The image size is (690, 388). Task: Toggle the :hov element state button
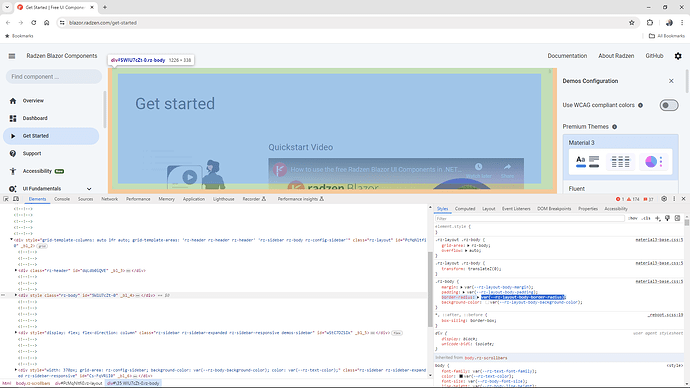[633, 218]
